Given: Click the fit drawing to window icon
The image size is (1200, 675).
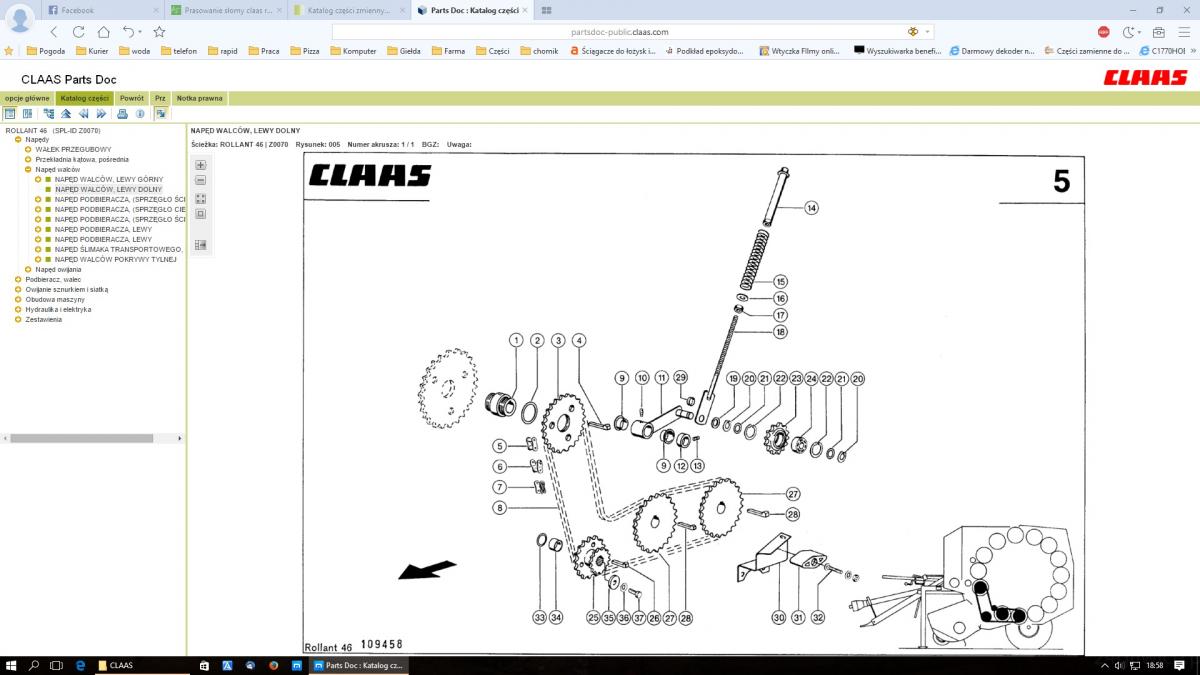Looking at the screenshot, I should (200, 198).
